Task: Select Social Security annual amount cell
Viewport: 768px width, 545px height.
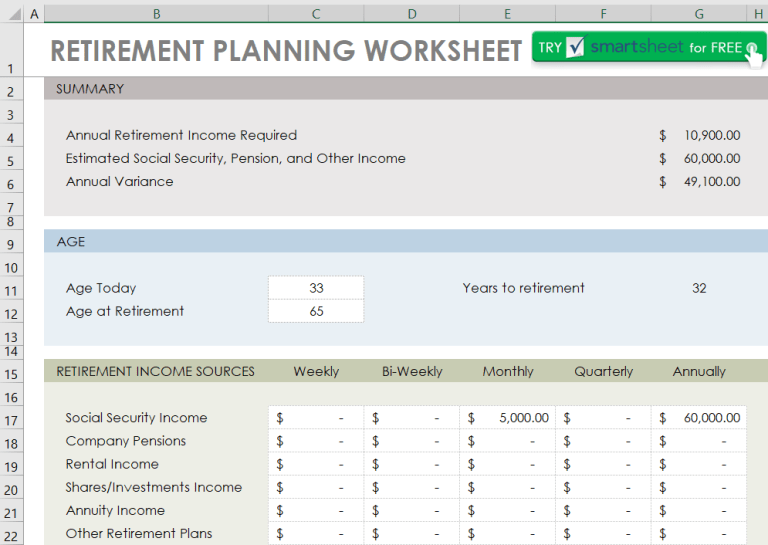Action: (x=699, y=418)
